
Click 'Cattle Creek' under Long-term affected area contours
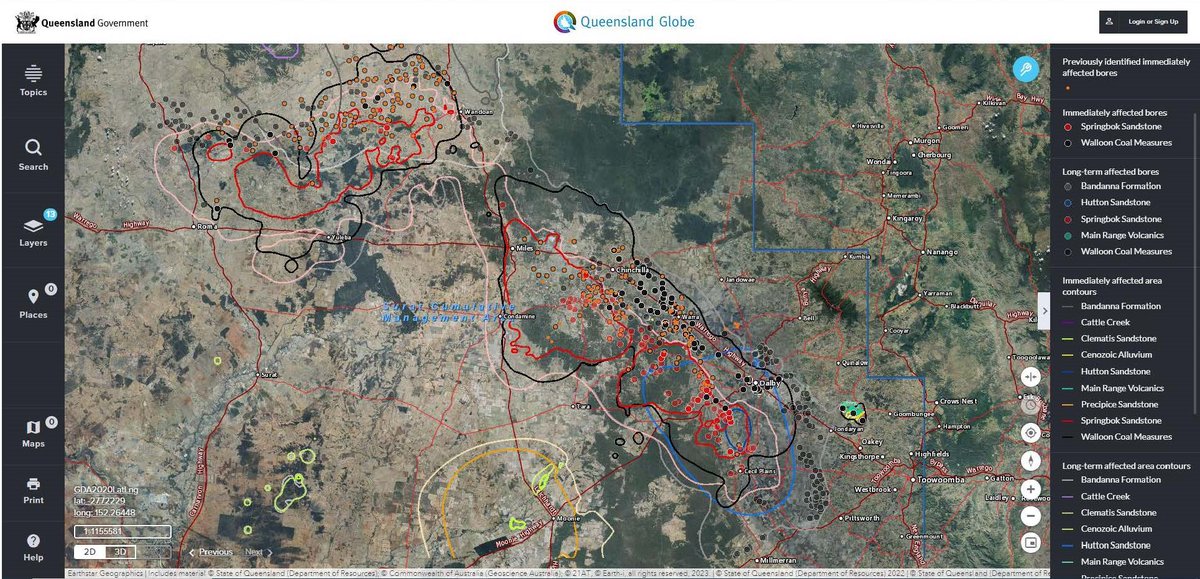point(1105,496)
